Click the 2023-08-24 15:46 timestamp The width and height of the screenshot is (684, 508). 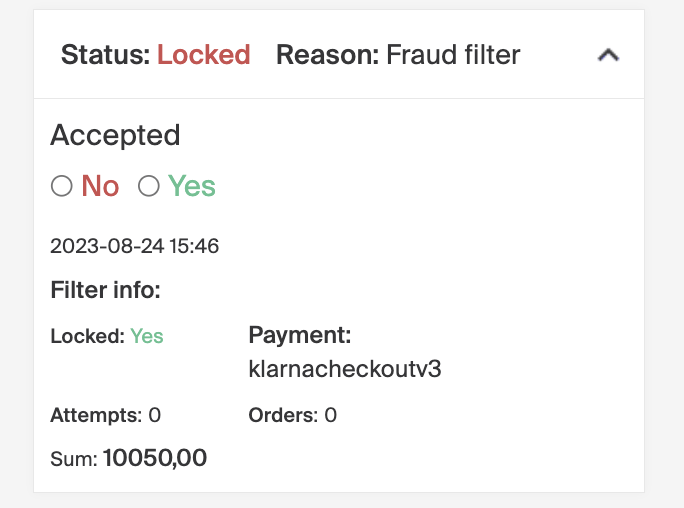pos(135,245)
